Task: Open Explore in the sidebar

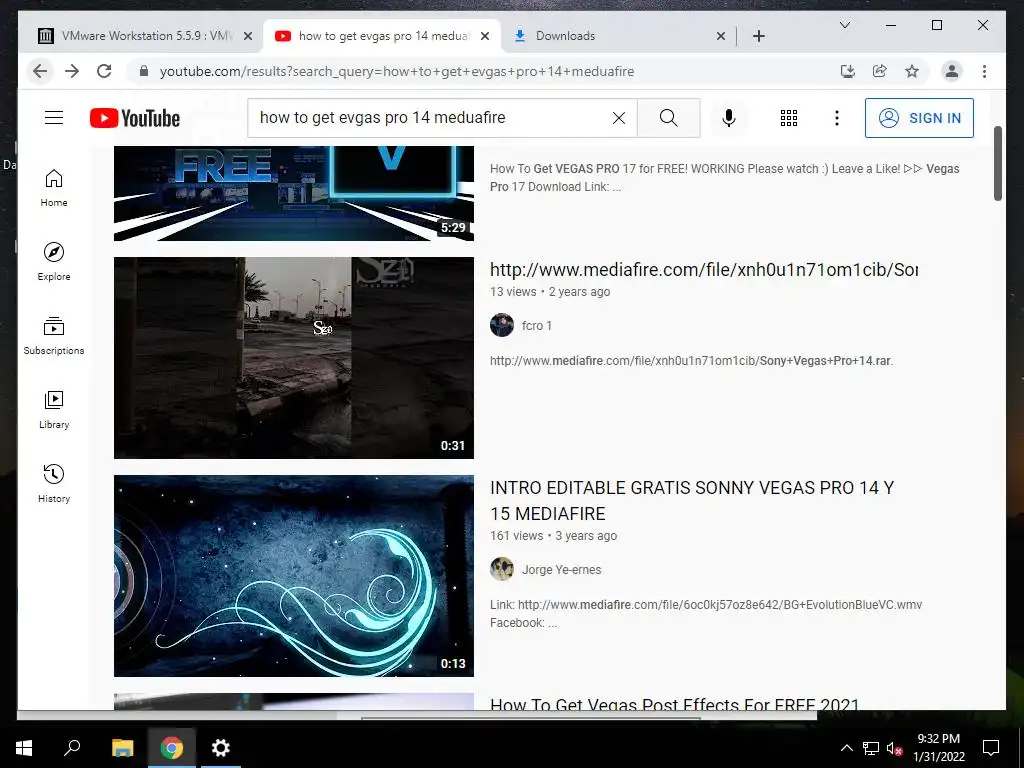Action: [x=54, y=262]
